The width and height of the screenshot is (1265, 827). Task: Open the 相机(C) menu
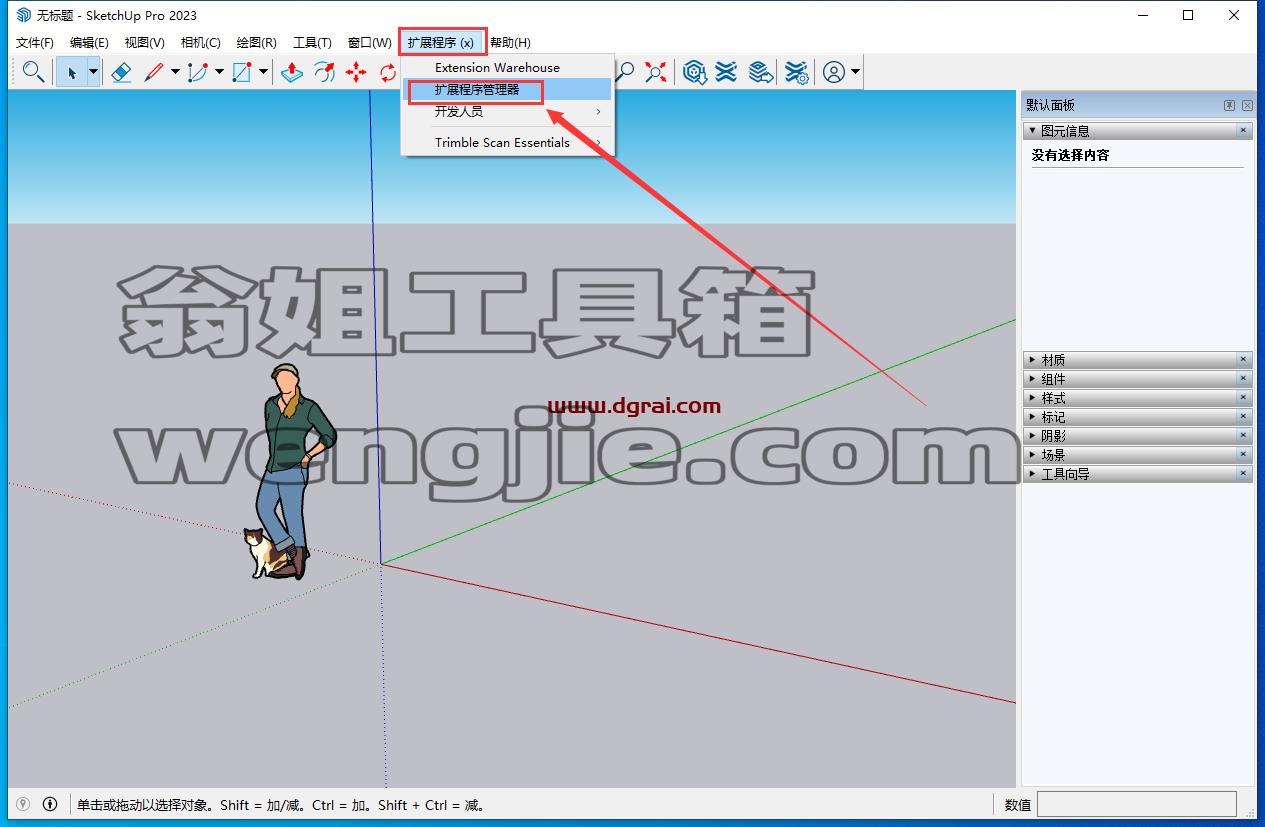click(200, 42)
